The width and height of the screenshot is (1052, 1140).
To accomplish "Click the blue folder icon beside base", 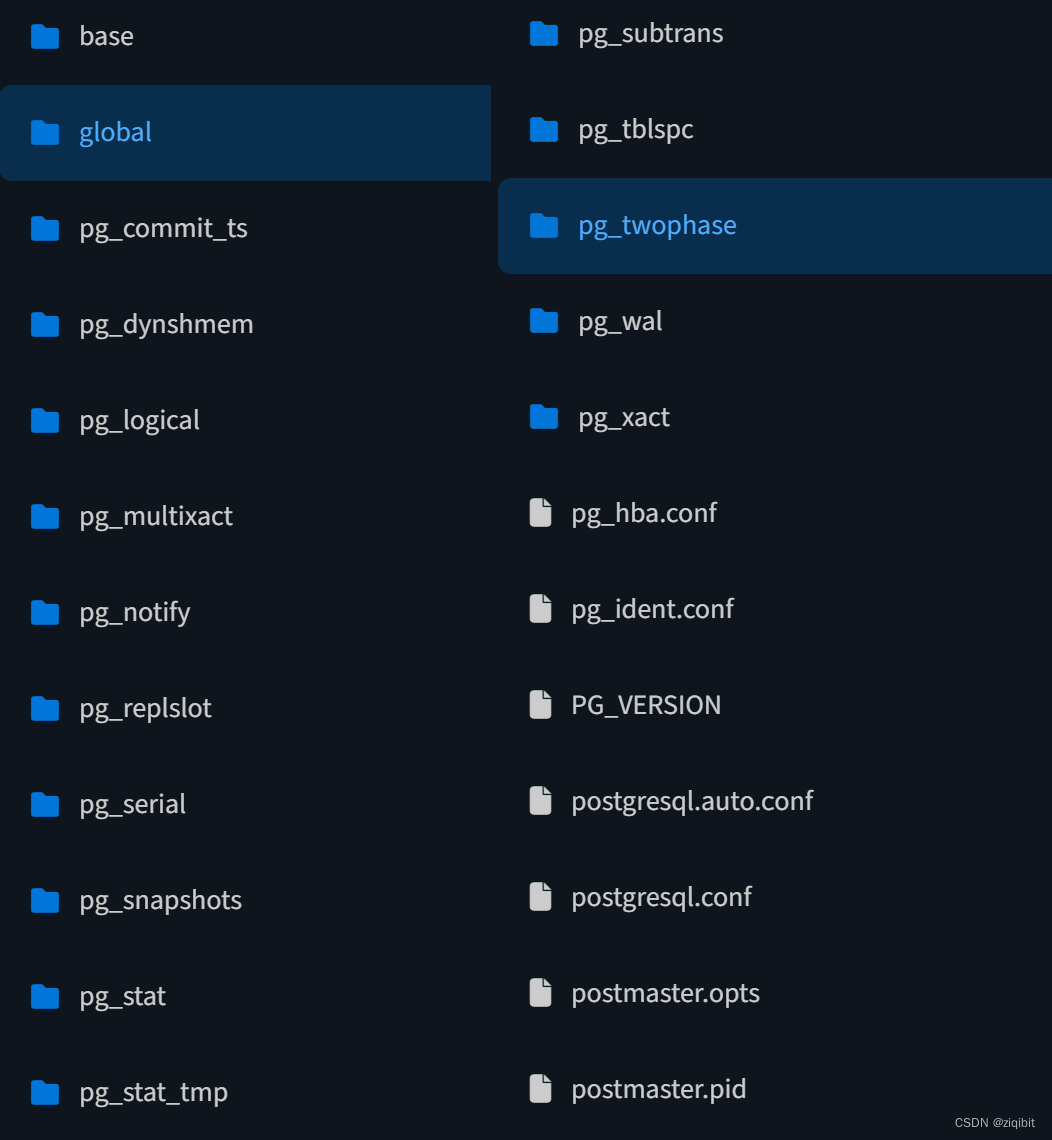I will tap(45, 36).
